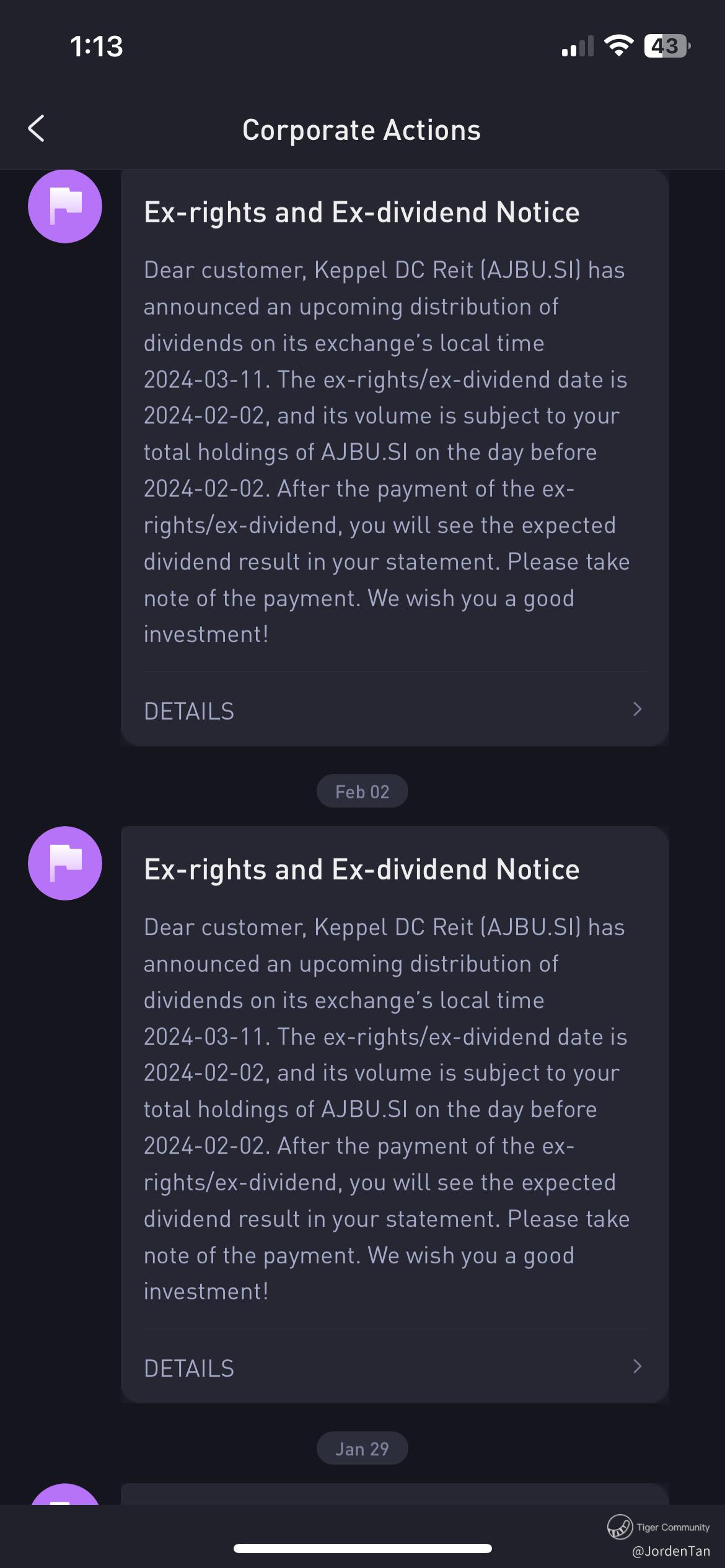Screen dimensions: 725x1568
Task: Tap the Jan 29 date label
Action: click(362, 1448)
